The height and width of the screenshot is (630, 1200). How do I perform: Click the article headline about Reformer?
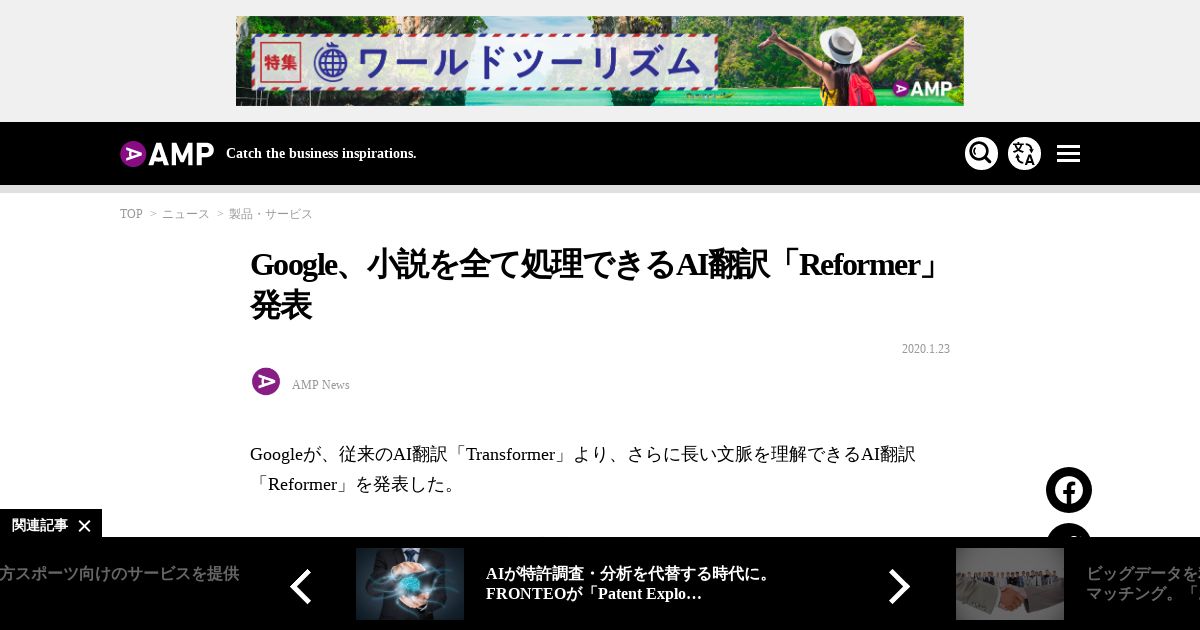[598, 285]
